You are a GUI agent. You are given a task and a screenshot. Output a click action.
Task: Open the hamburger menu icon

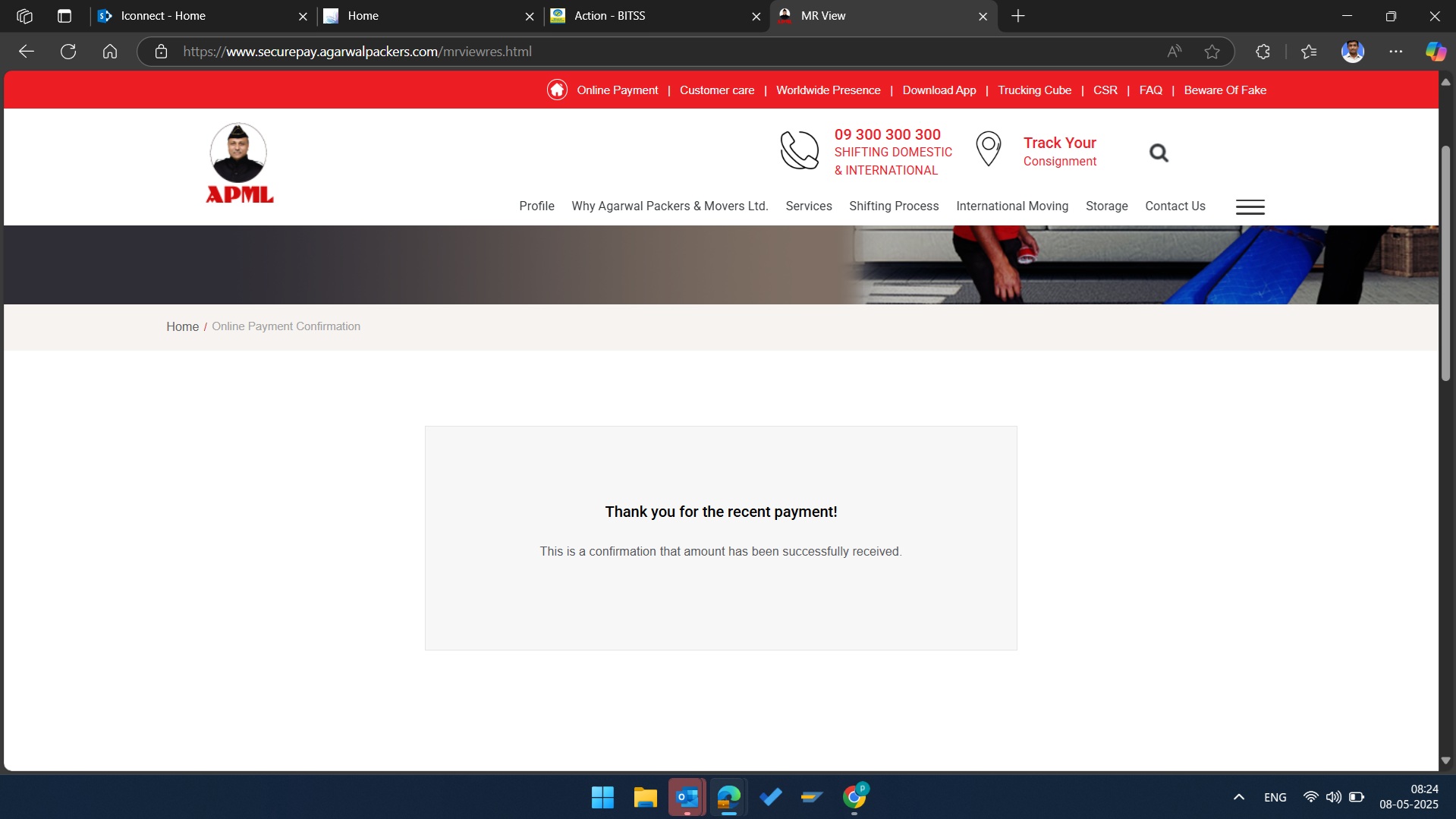1250,206
